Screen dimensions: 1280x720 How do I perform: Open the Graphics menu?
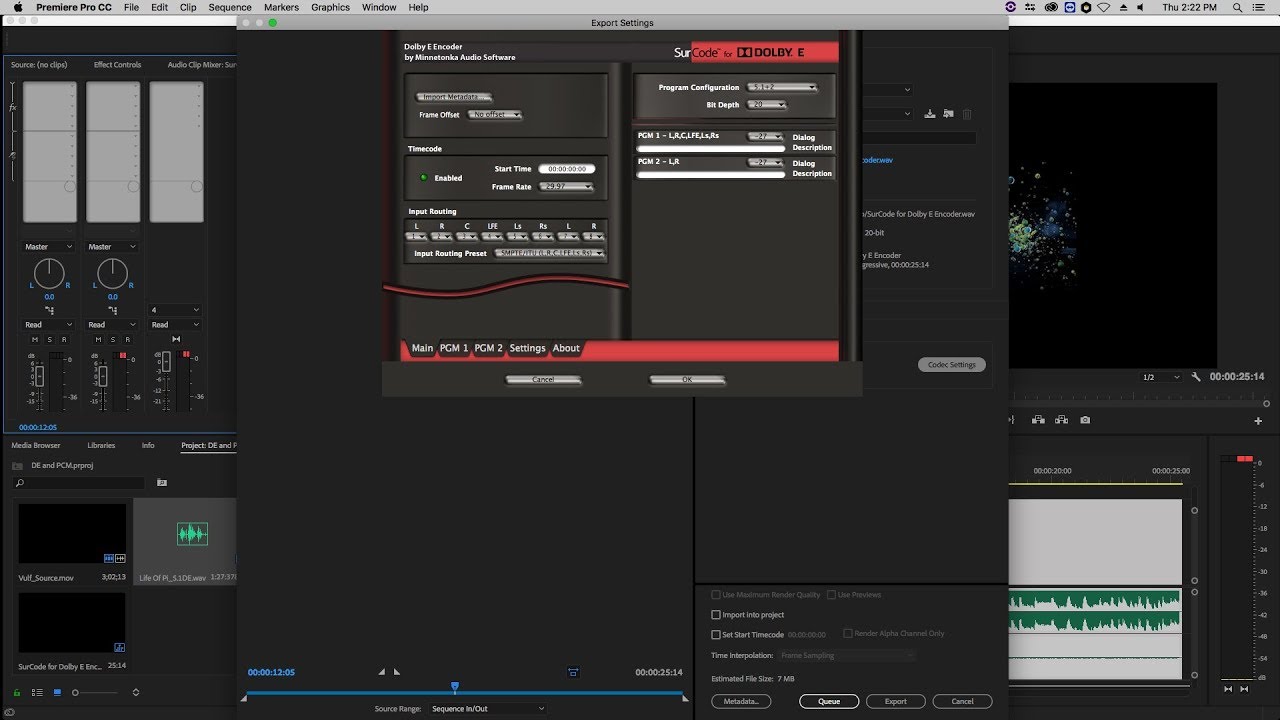tap(330, 7)
